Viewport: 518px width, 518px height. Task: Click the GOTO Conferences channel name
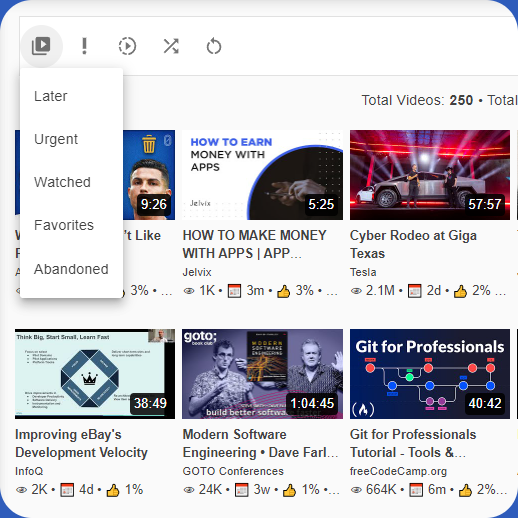[233, 471]
